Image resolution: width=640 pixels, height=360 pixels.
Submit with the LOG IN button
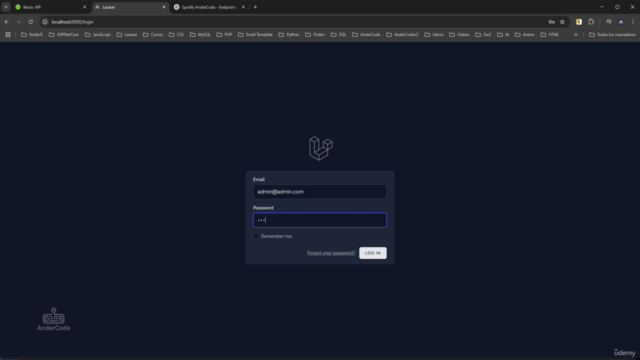pos(373,253)
